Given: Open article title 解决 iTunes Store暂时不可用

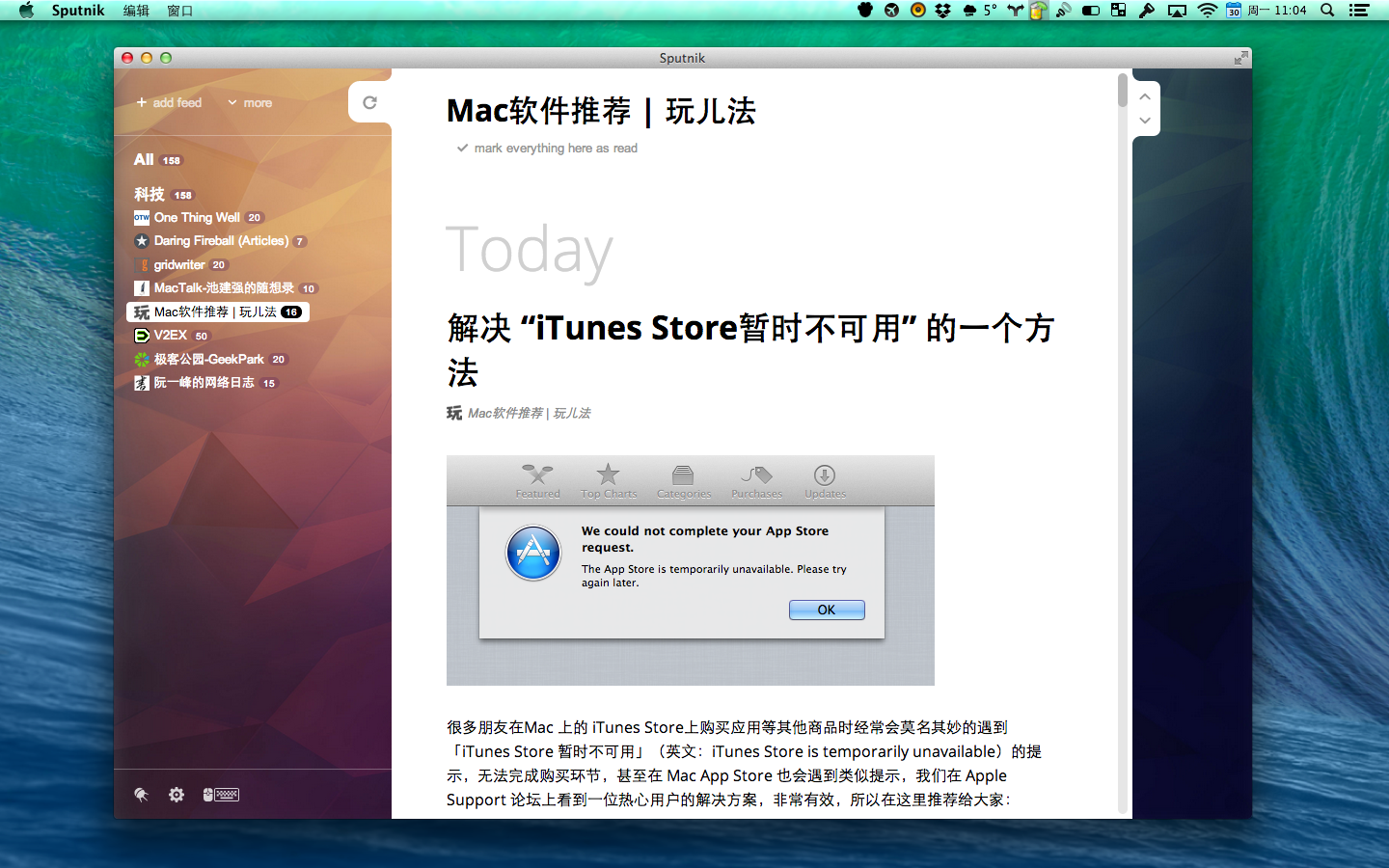Looking at the screenshot, I should (x=750, y=350).
